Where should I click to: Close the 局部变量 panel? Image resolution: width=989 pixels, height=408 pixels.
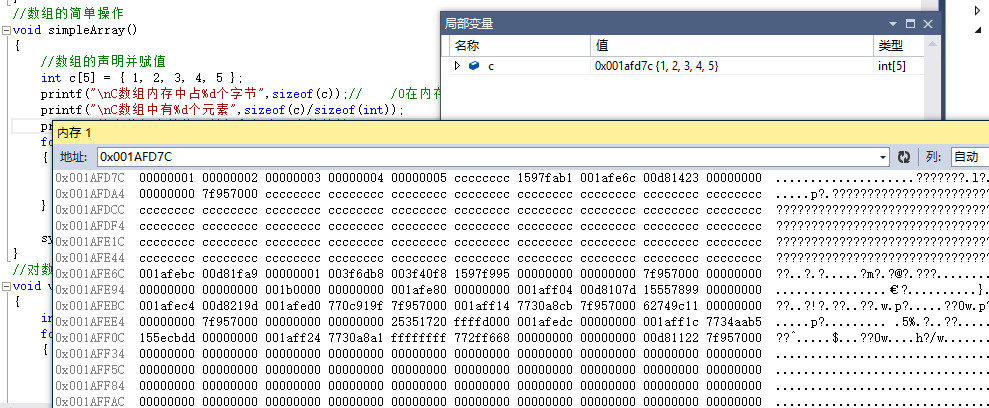point(927,24)
